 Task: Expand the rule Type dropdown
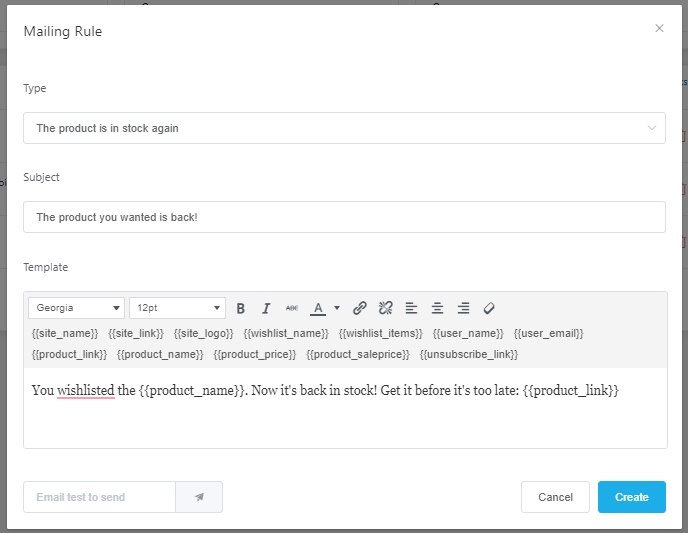(344, 128)
